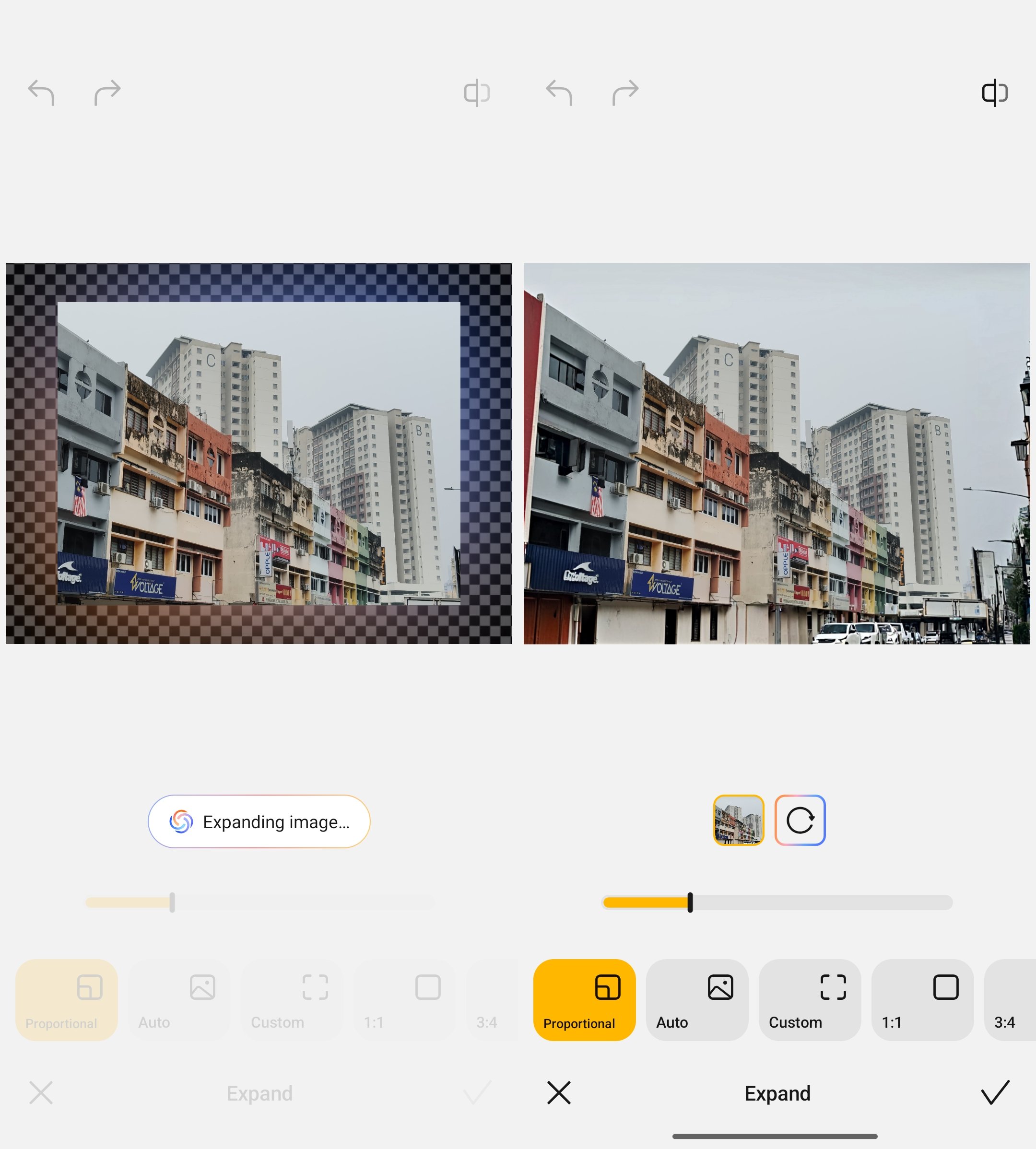The image size is (1036, 1149).
Task: Choose the Custom expand option in right panel
Action: click(810, 1000)
